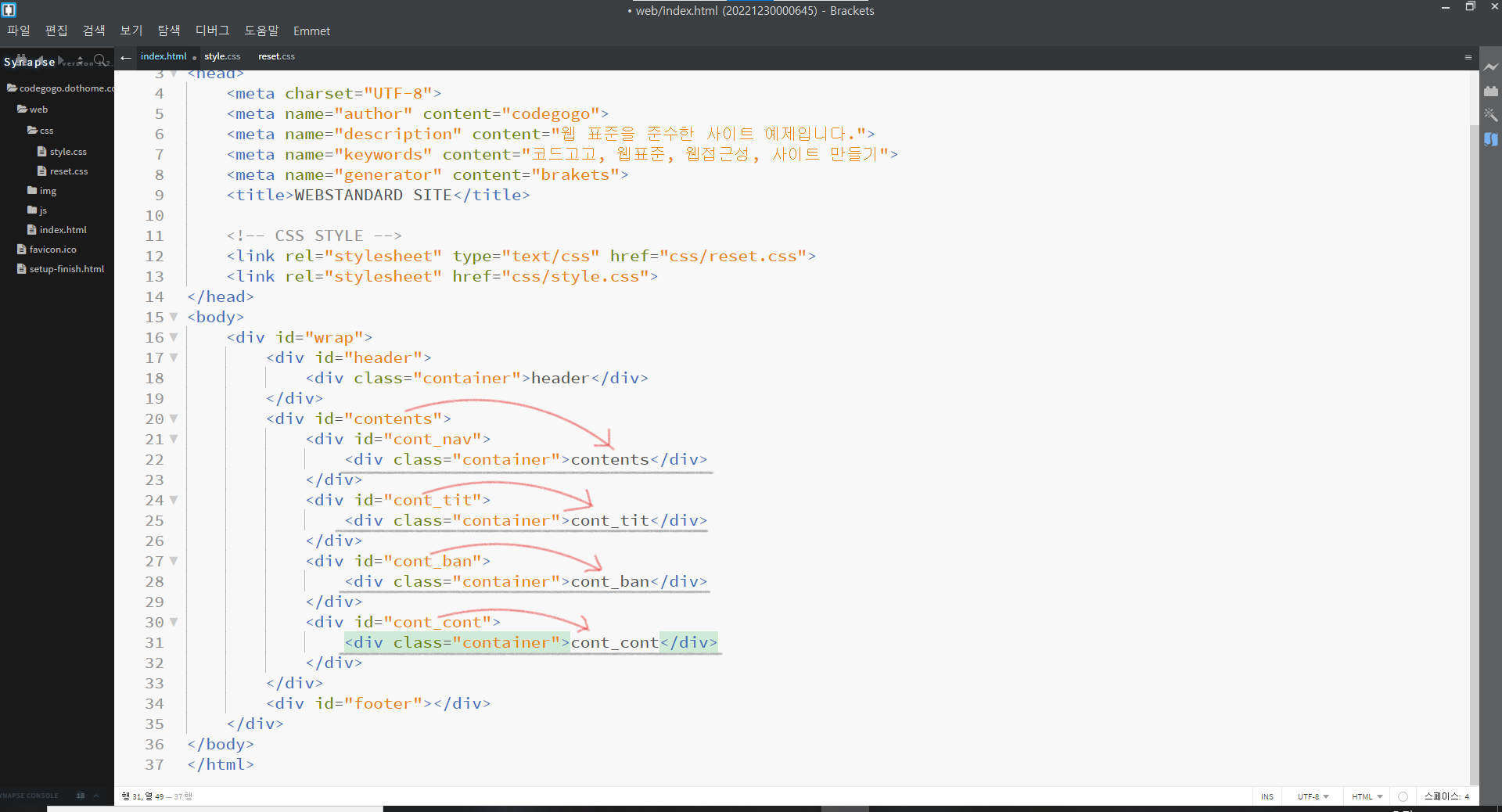The width and height of the screenshot is (1502, 812).
Task: Open the HTML language mode dropdown
Action: pyautogui.click(x=1367, y=796)
